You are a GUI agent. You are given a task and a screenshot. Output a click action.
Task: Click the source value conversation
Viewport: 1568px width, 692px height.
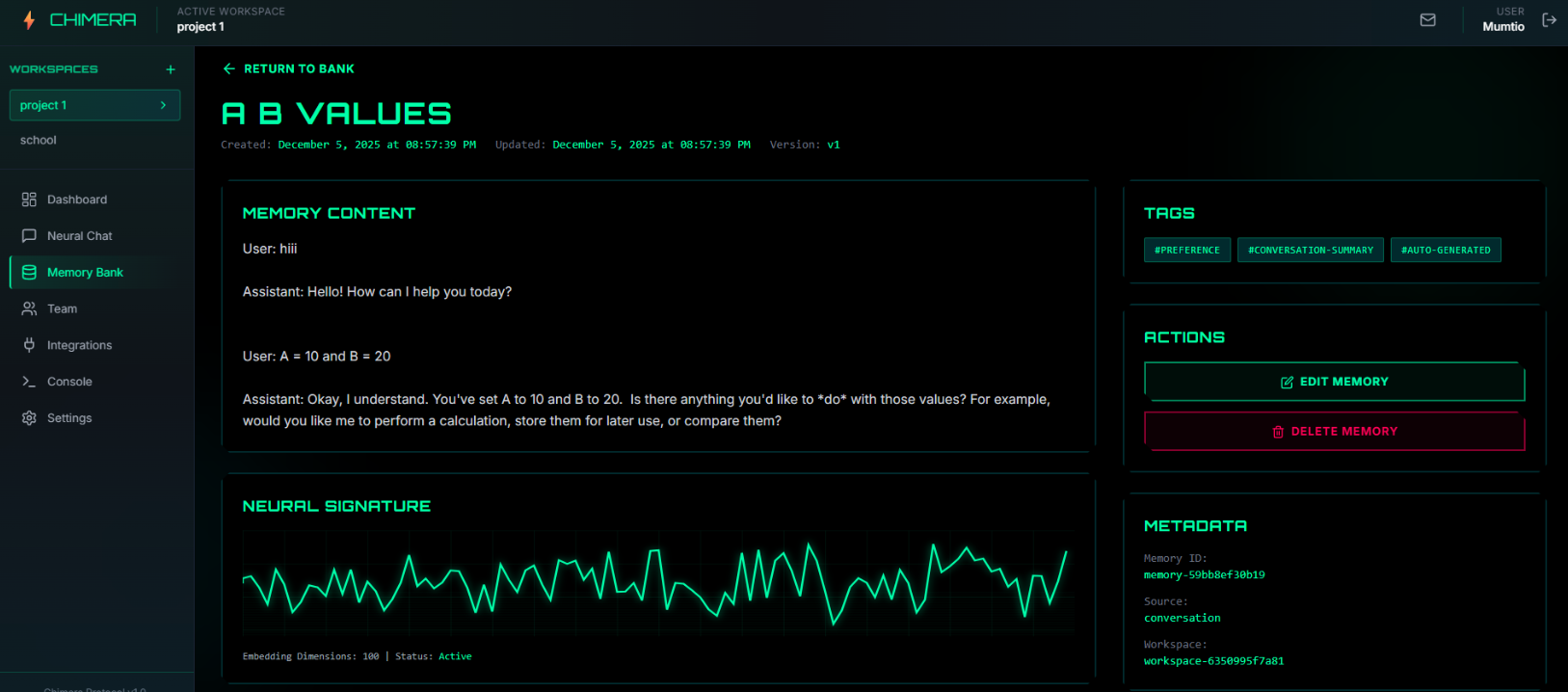[x=1183, y=618]
